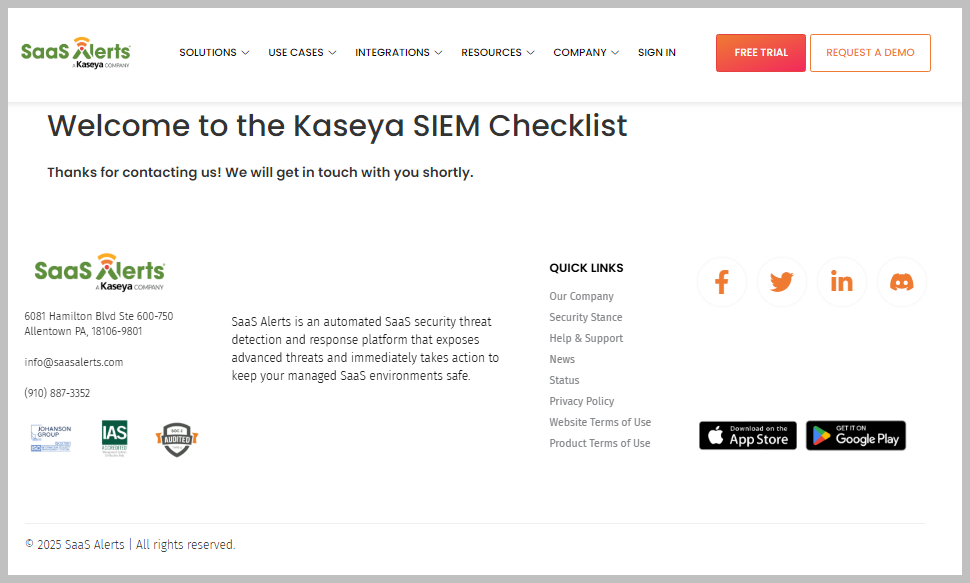Open the Resources navigation menu
Viewport: 970px width, 583px height.
point(497,53)
